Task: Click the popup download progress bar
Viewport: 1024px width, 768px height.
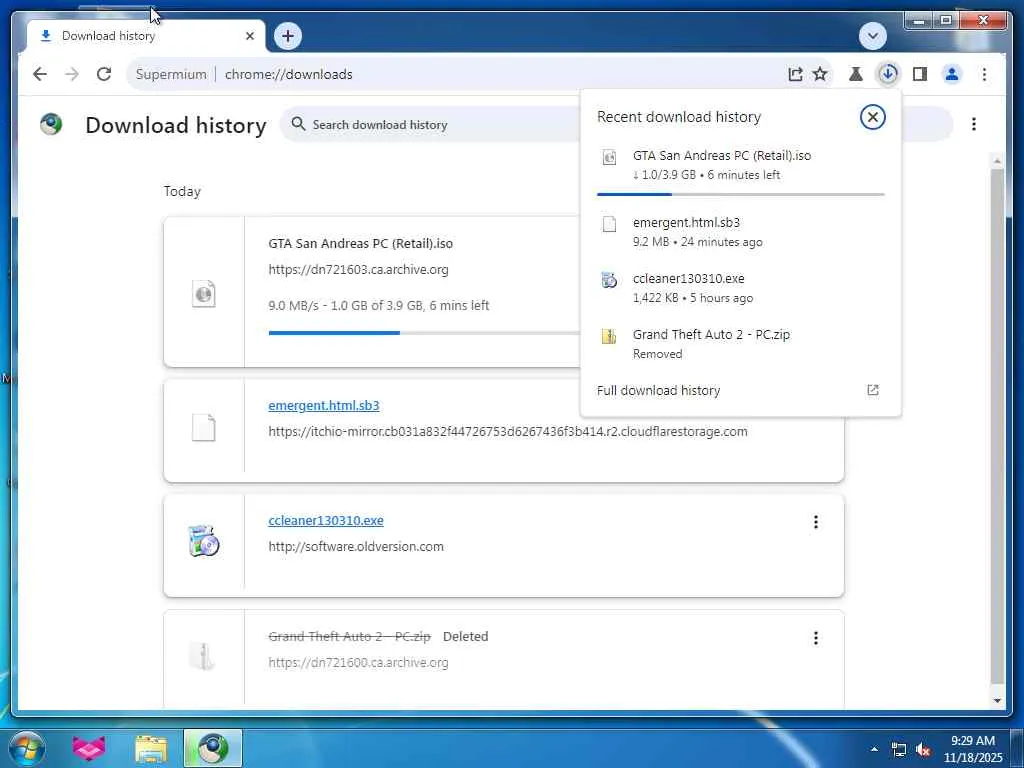Action: point(741,195)
